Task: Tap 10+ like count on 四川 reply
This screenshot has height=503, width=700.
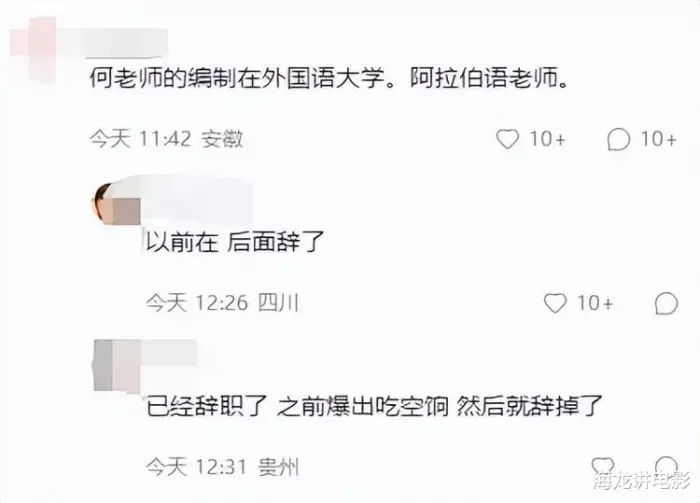Action: pyautogui.click(x=595, y=303)
